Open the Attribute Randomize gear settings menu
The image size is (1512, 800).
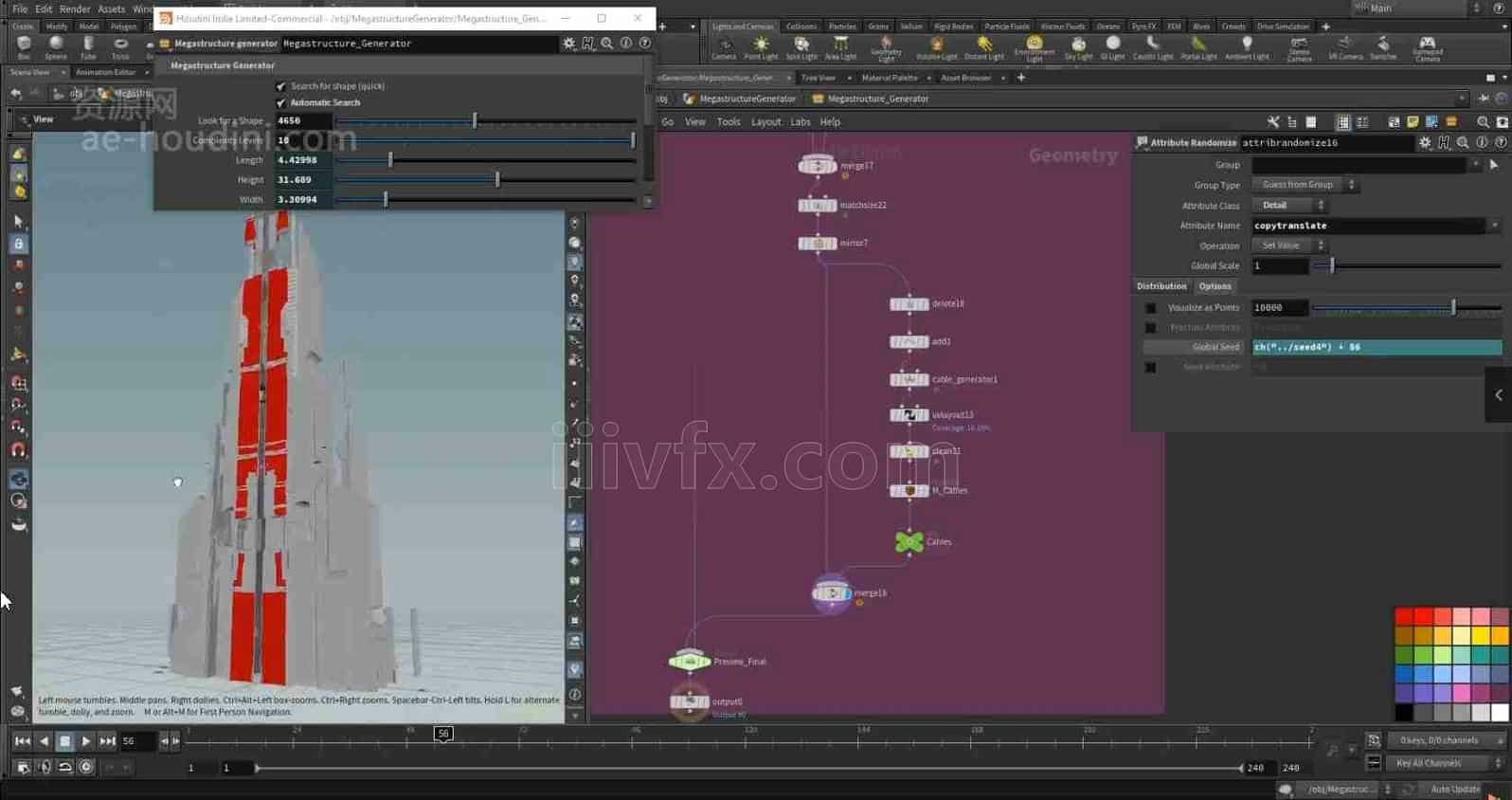click(1425, 142)
